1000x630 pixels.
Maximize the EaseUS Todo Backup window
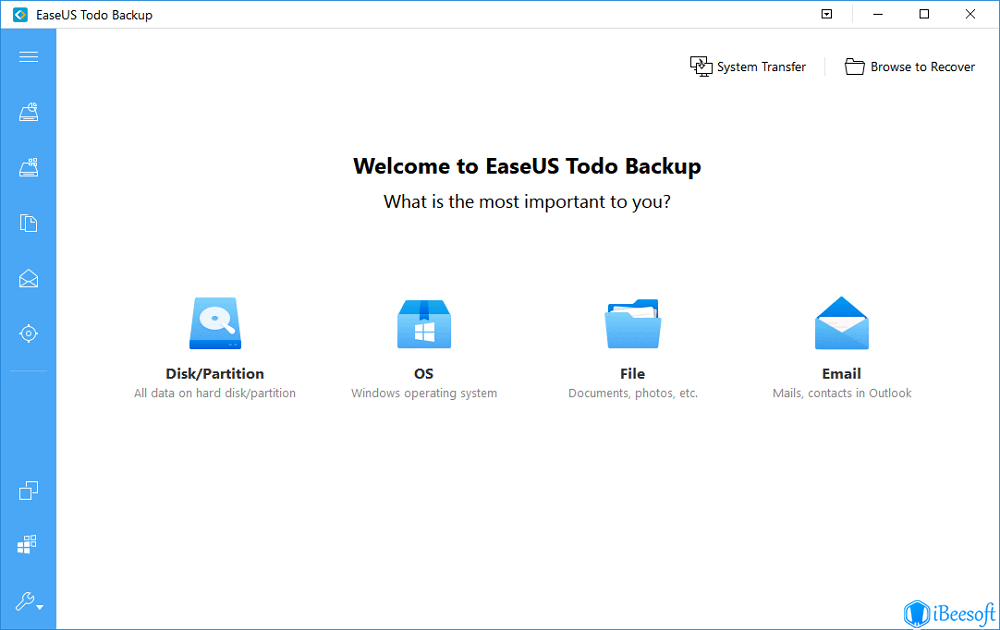coord(924,14)
